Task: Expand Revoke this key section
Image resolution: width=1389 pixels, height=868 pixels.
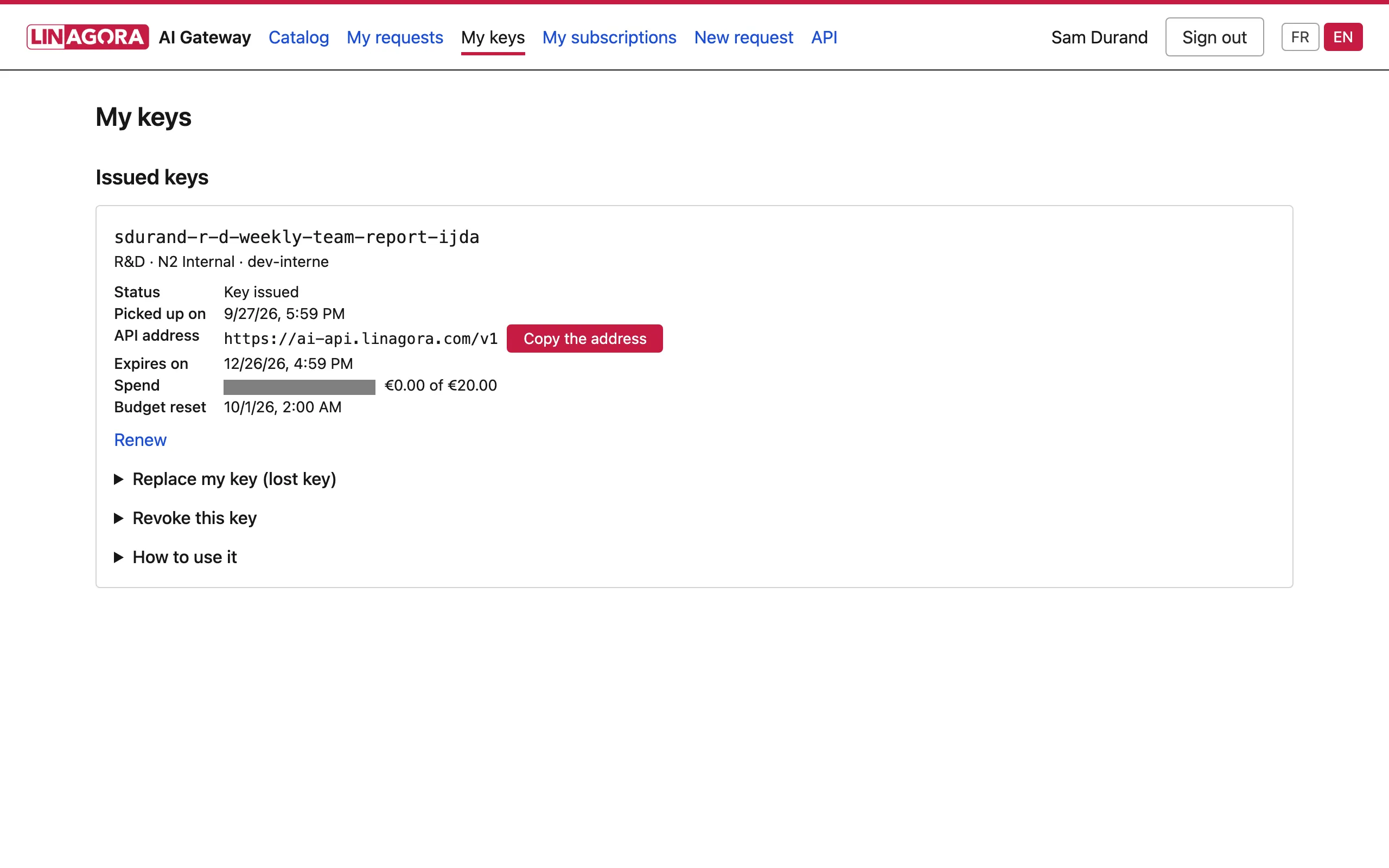Action: tap(186, 518)
